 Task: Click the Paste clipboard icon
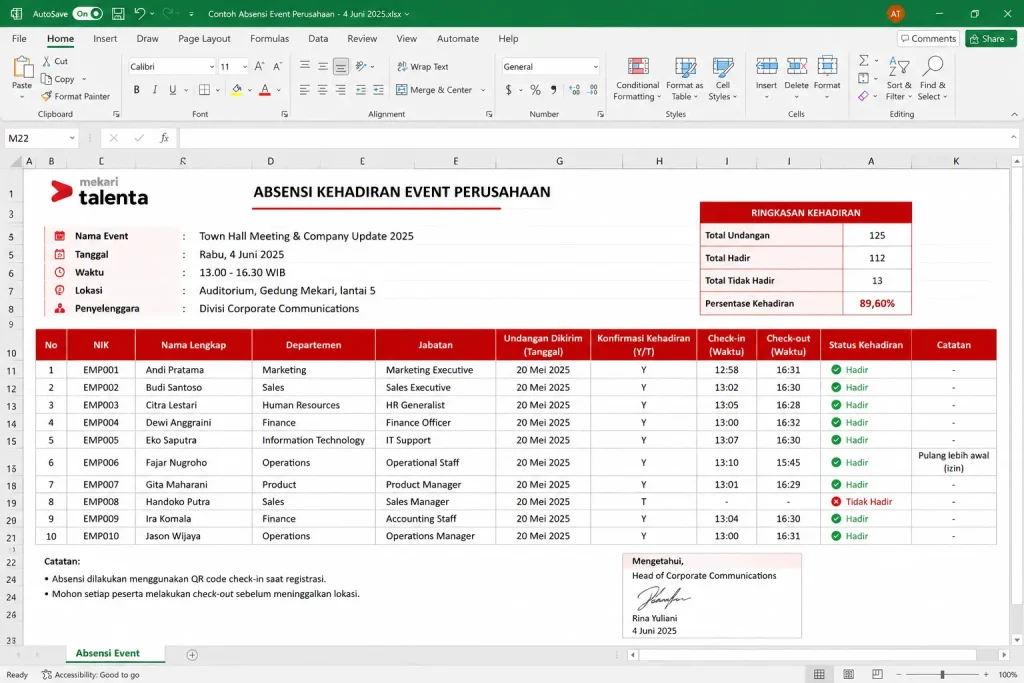(22, 67)
